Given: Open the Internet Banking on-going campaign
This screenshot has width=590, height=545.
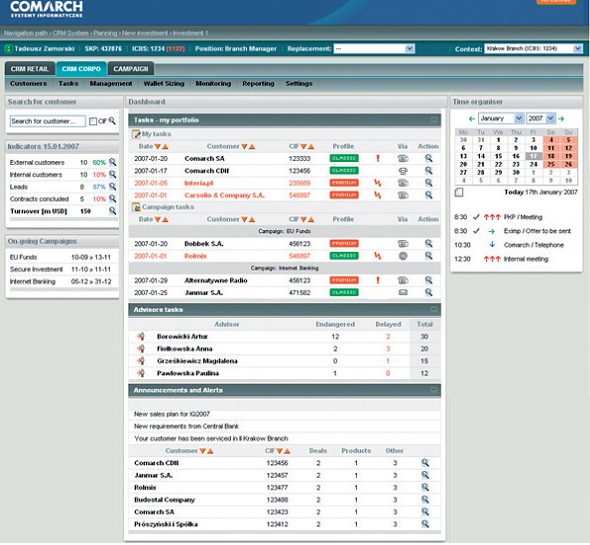Looking at the screenshot, I should (33, 282).
